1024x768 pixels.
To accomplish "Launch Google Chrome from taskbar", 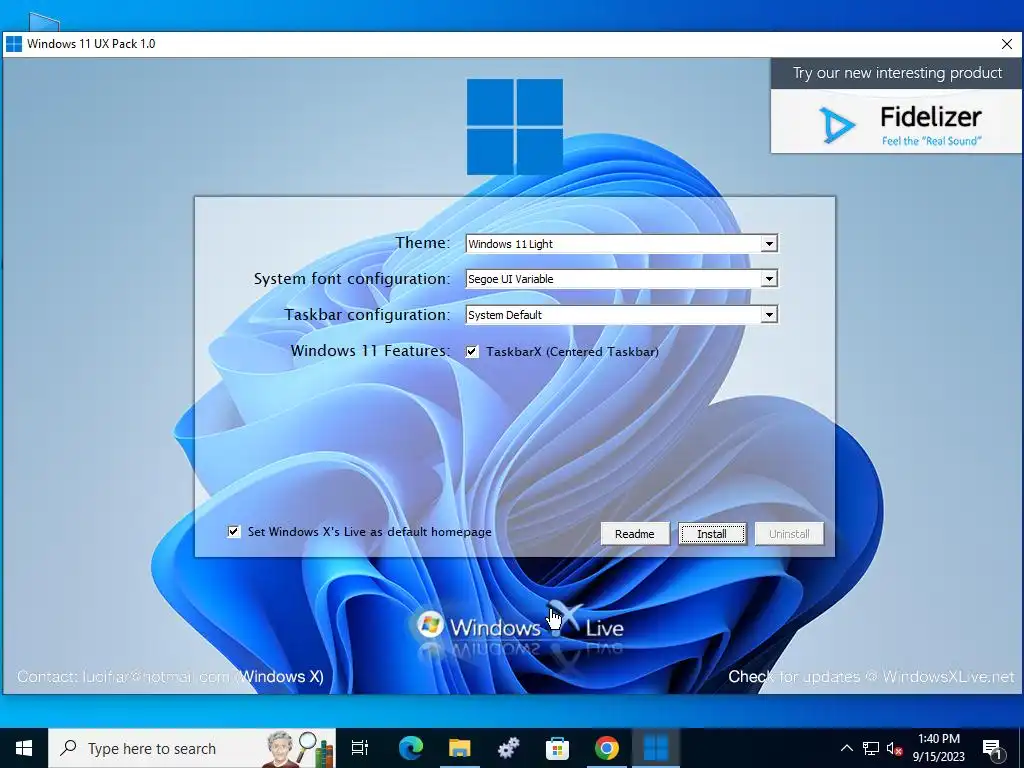I will (607, 748).
